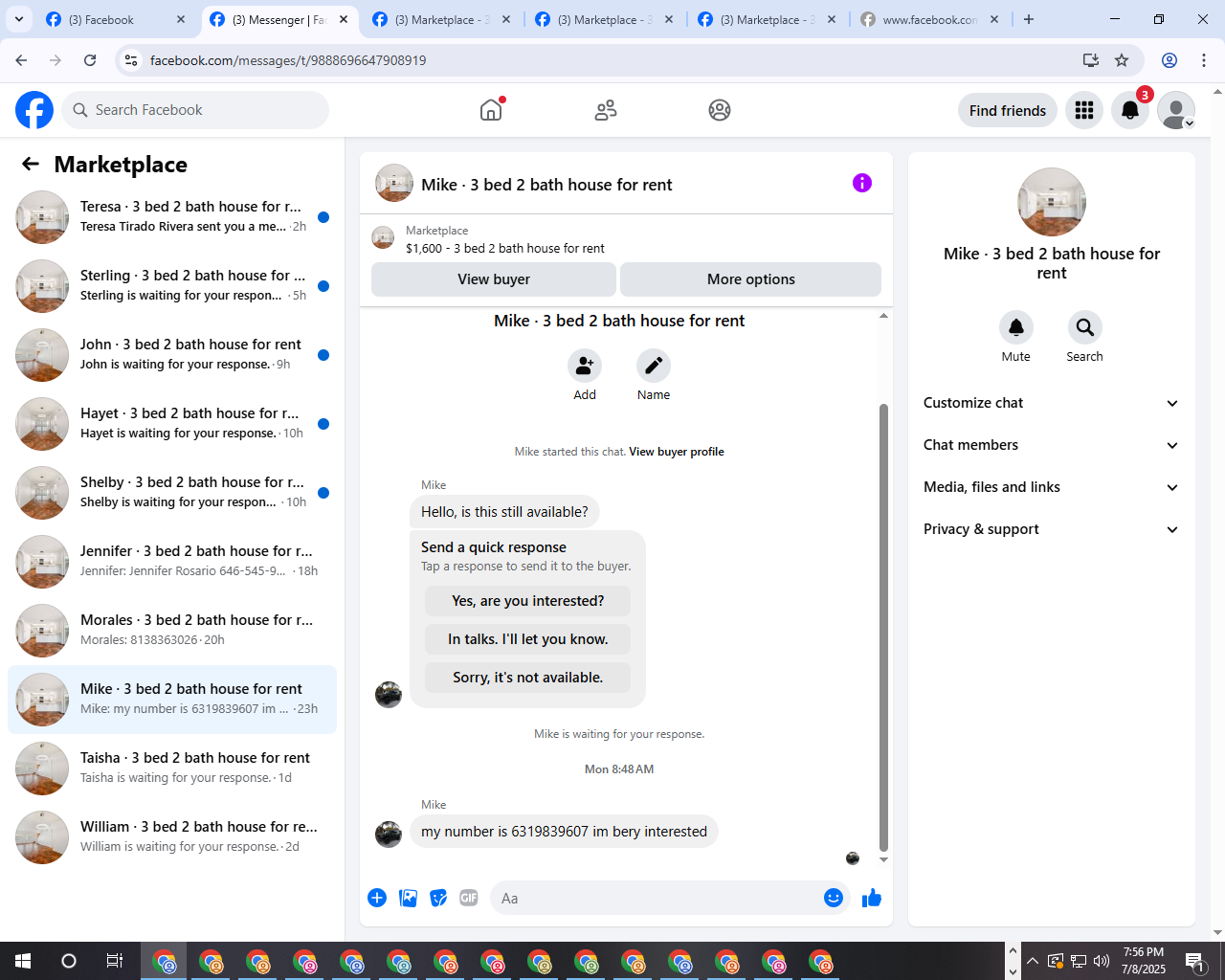Screen dimensions: 1225x980
Task: Open more actions plus icon in composer
Action: [377, 898]
